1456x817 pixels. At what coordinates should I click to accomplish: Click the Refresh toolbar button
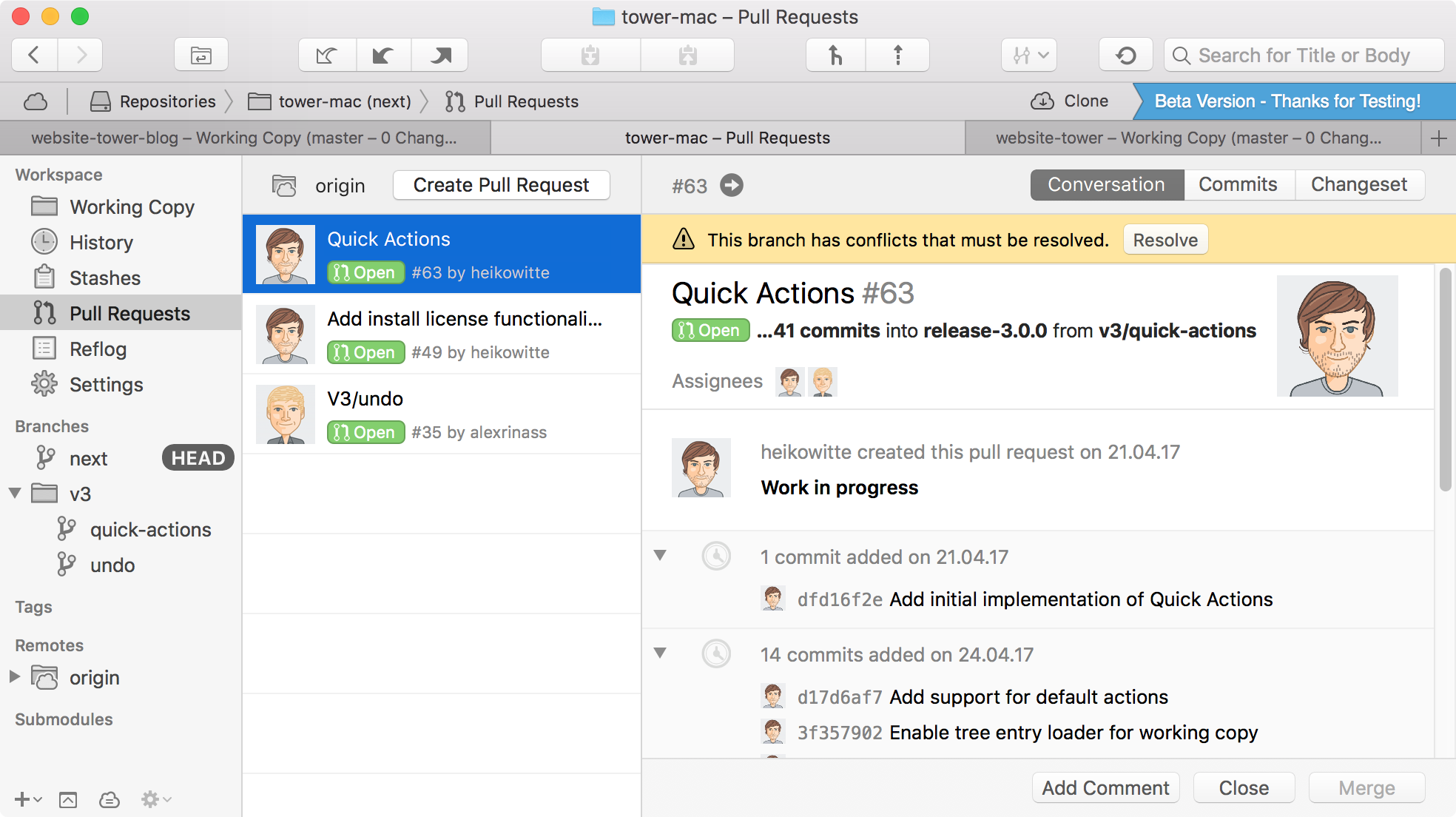[1125, 56]
